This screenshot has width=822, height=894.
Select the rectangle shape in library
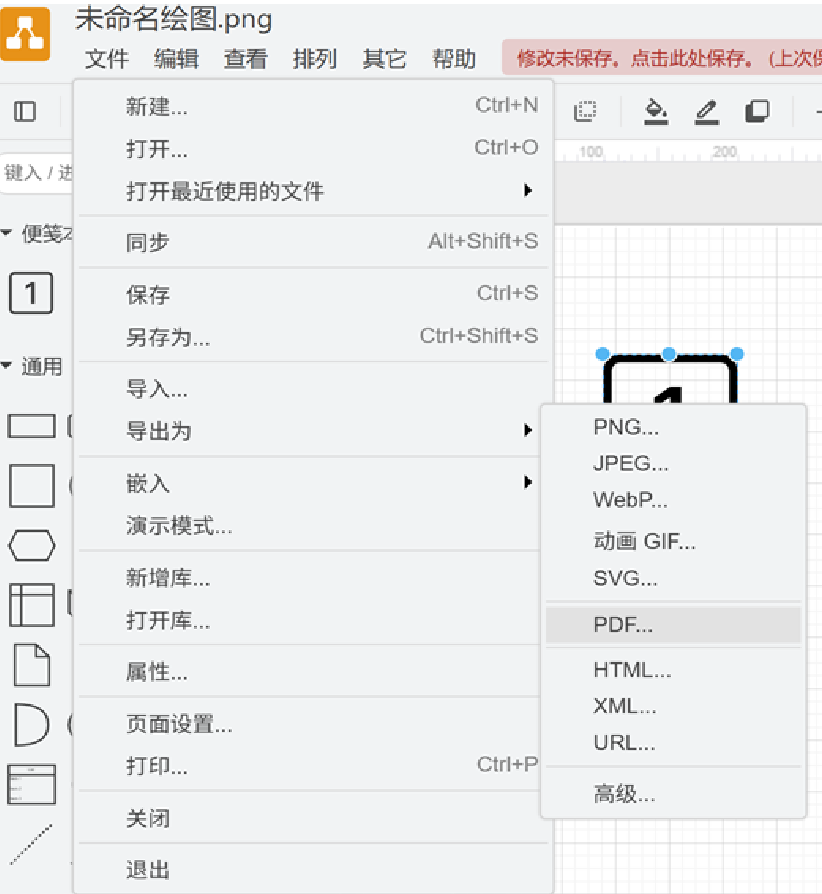(x=31, y=426)
